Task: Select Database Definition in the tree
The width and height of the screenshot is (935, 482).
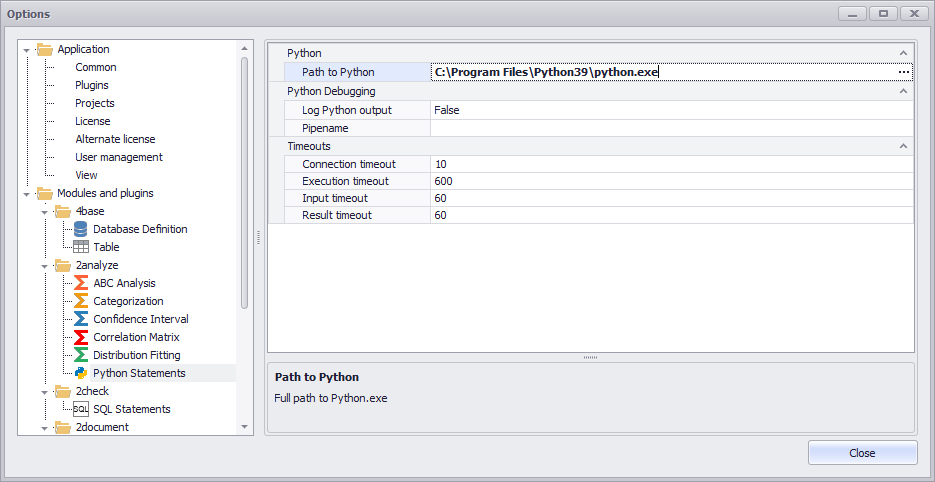Action: point(140,229)
